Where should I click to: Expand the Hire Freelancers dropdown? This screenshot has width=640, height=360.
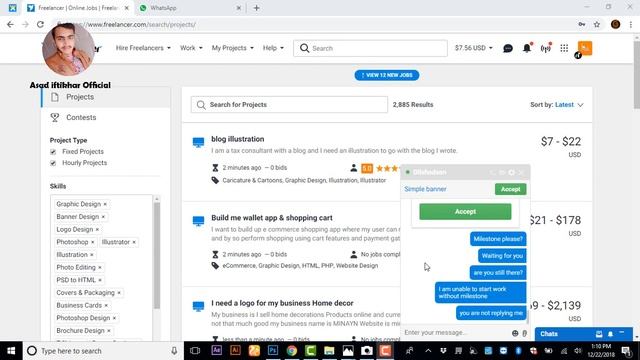coord(143,48)
